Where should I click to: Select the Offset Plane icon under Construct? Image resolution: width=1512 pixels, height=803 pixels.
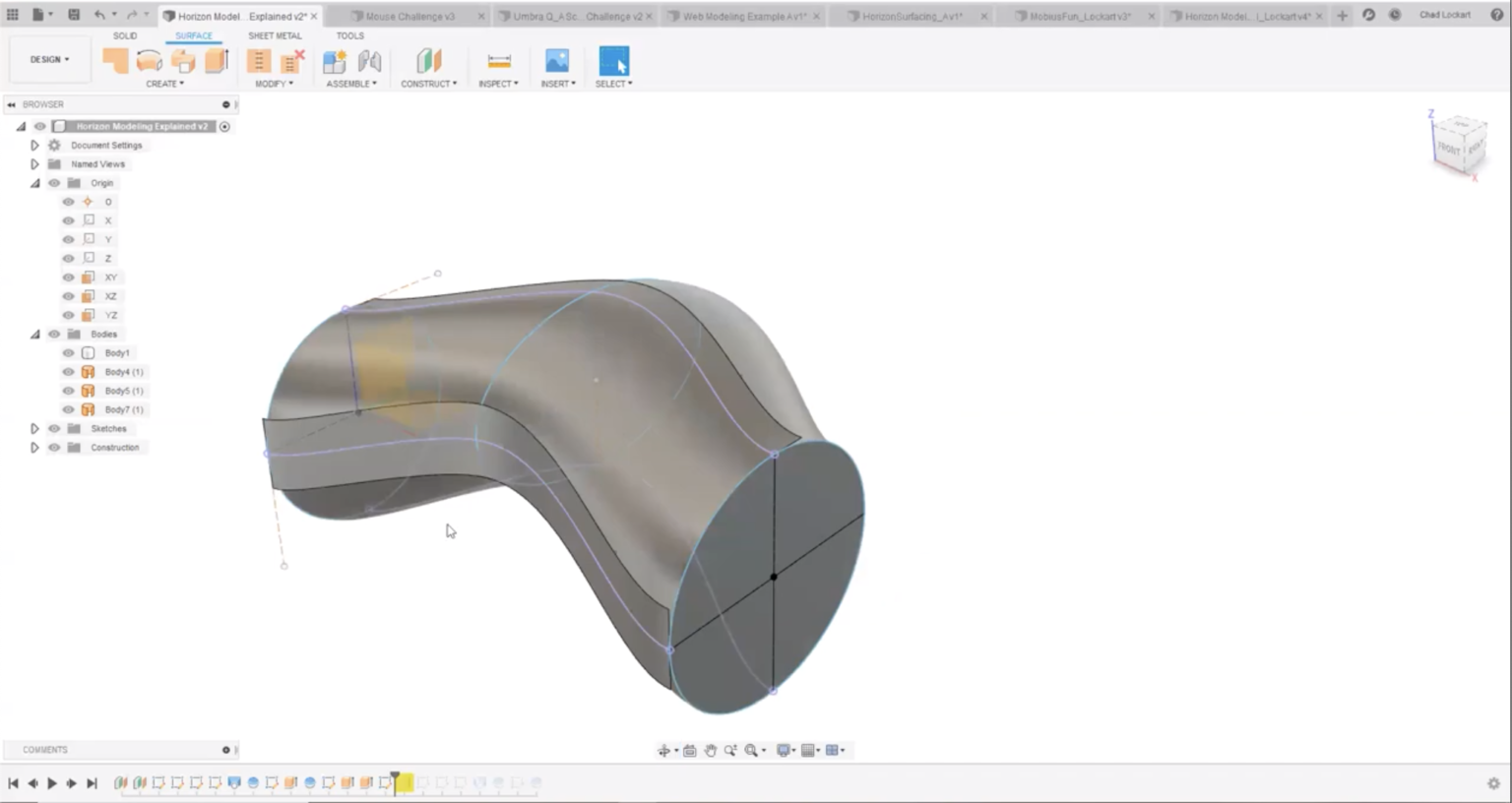pos(428,61)
